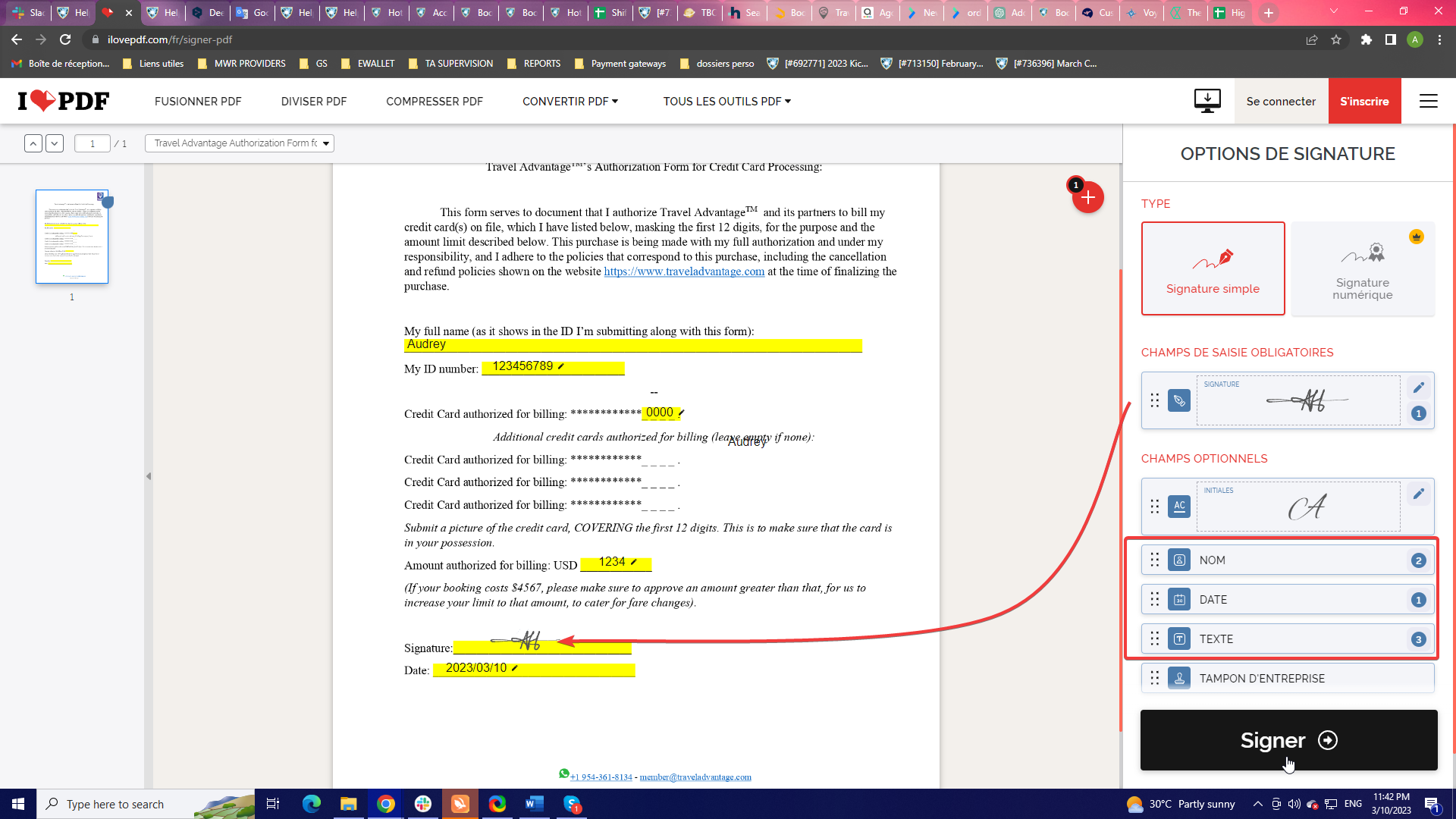
Task: Select the Signature numérique type option
Action: click(x=1362, y=268)
